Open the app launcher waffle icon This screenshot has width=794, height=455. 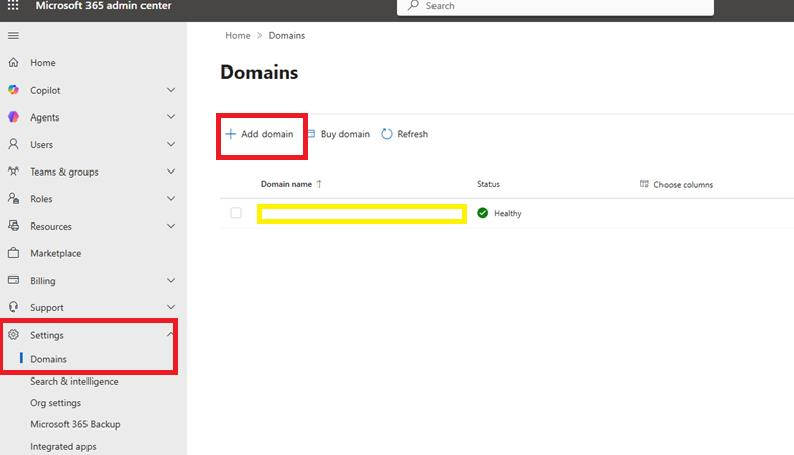point(13,6)
